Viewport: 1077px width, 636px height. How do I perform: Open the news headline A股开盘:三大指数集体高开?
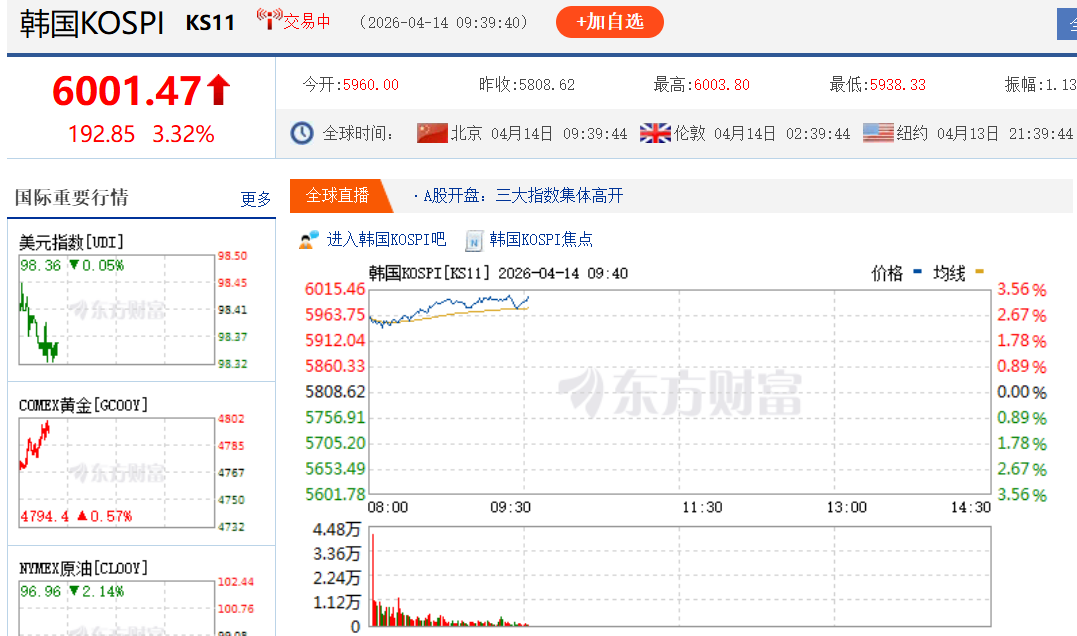pos(523,196)
